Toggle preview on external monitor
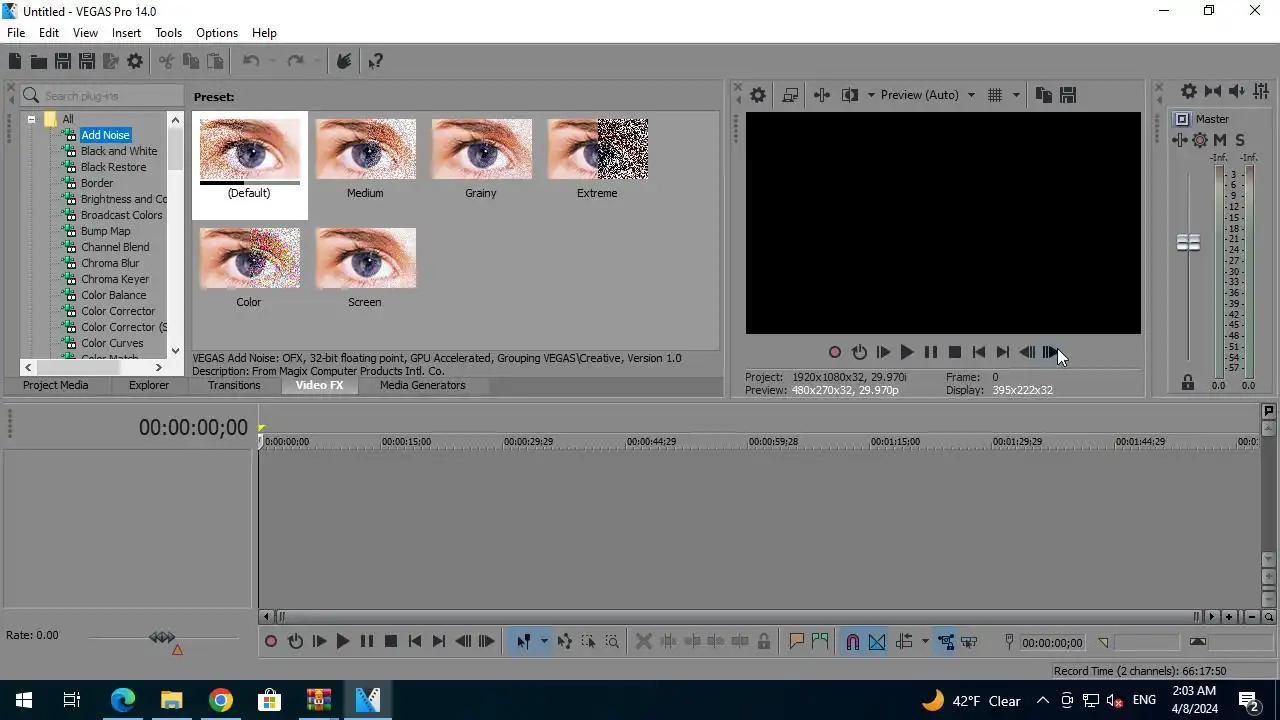Screen dimensions: 1280x720 (790, 95)
